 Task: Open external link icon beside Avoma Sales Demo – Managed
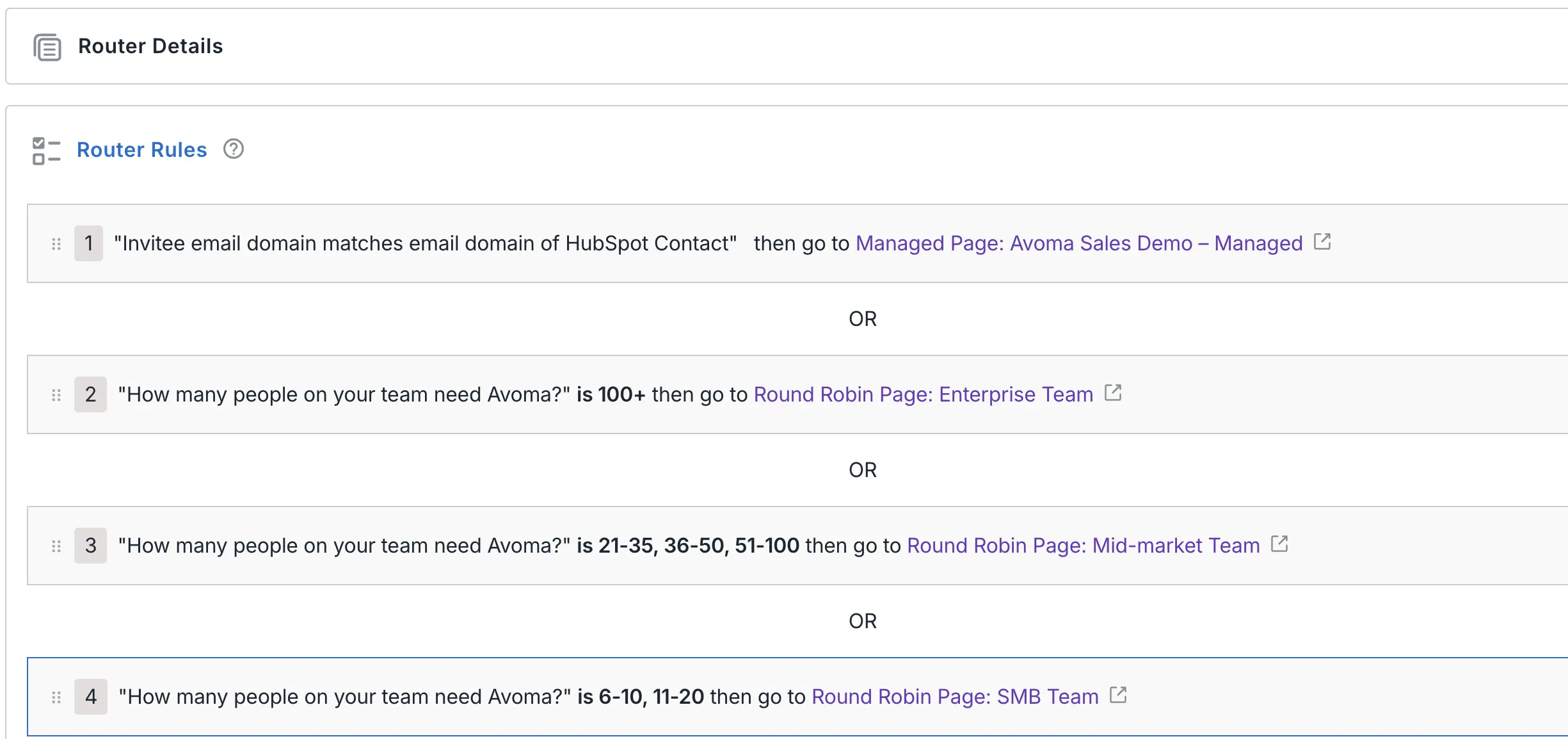[x=1322, y=241]
